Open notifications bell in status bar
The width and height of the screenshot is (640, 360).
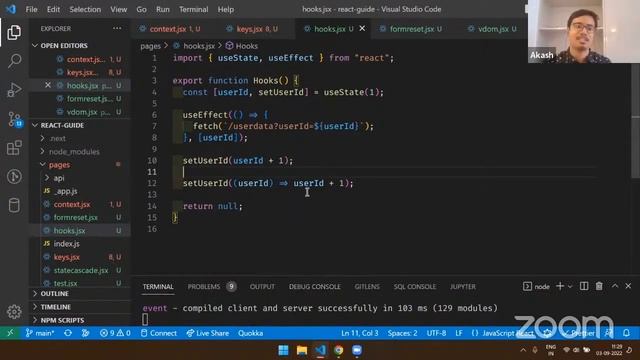[627, 333]
